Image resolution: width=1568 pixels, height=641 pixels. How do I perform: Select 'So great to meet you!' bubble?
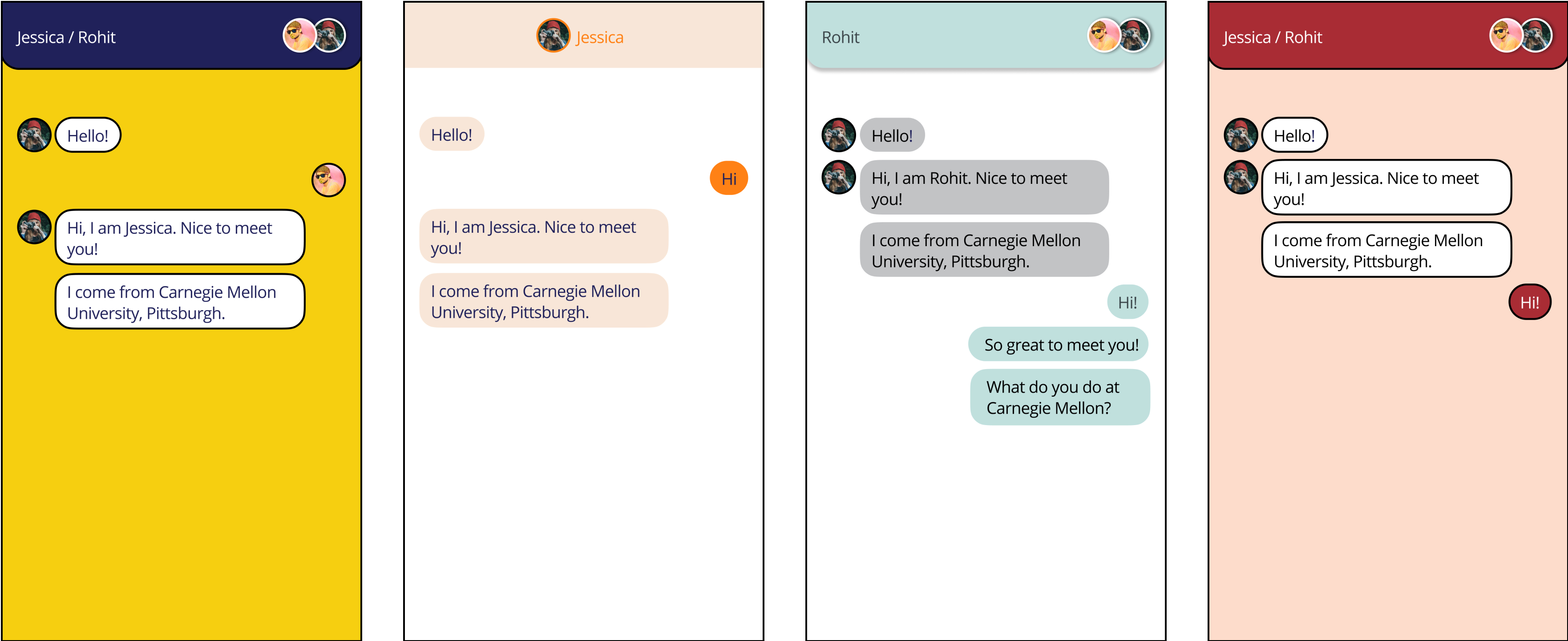(1059, 345)
